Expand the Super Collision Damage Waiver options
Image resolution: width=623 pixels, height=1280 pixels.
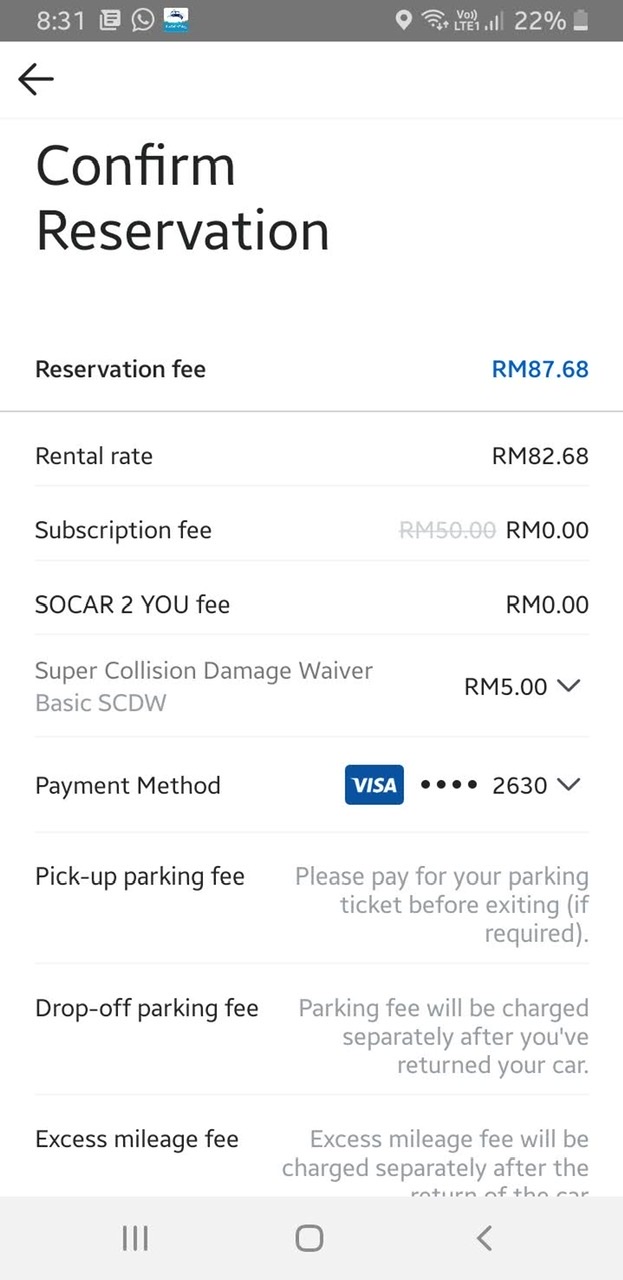[x=569, y=687]
